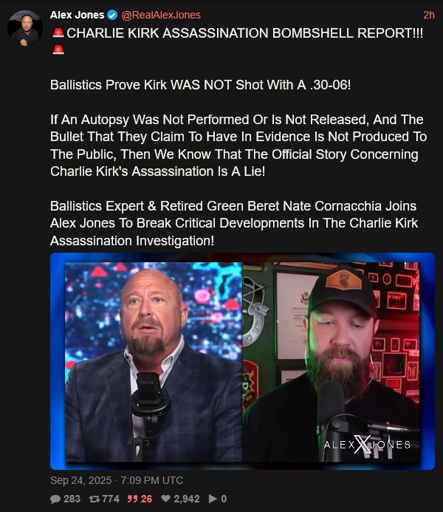443x512 pixels.
Task: Click the first red siren emoji
Action: 58,33
